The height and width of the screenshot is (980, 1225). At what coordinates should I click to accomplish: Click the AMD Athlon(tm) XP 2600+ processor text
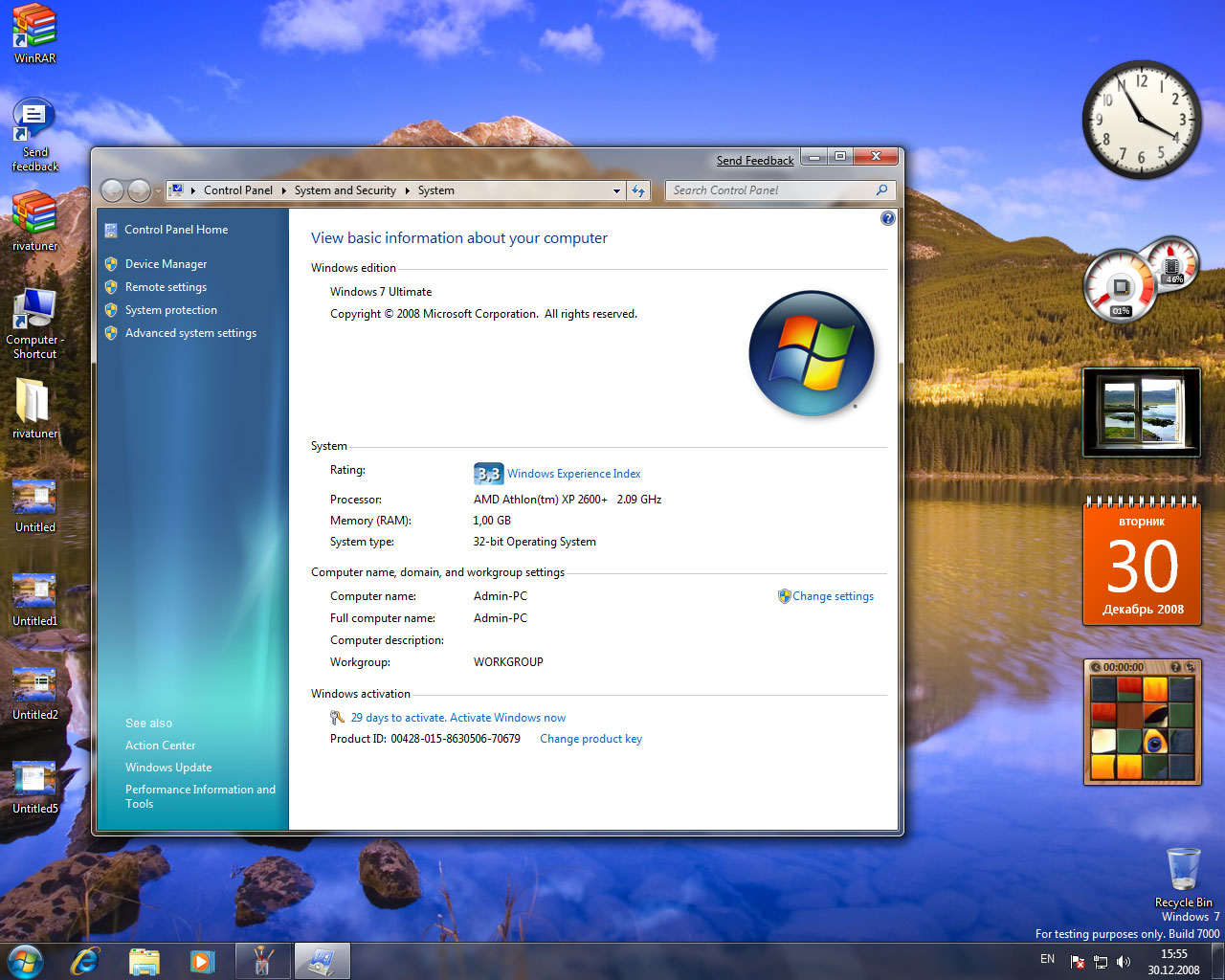click(568, 500)
